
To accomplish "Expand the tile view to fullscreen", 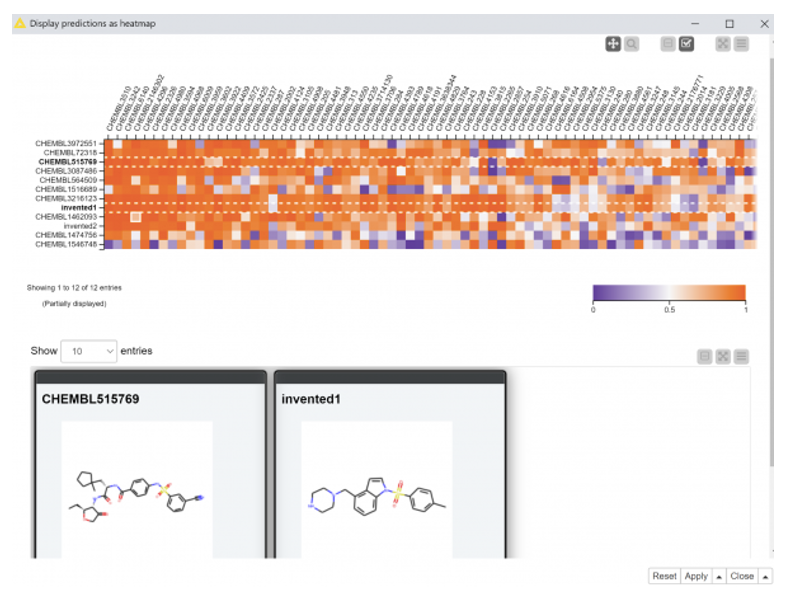I will coord(723,356).
